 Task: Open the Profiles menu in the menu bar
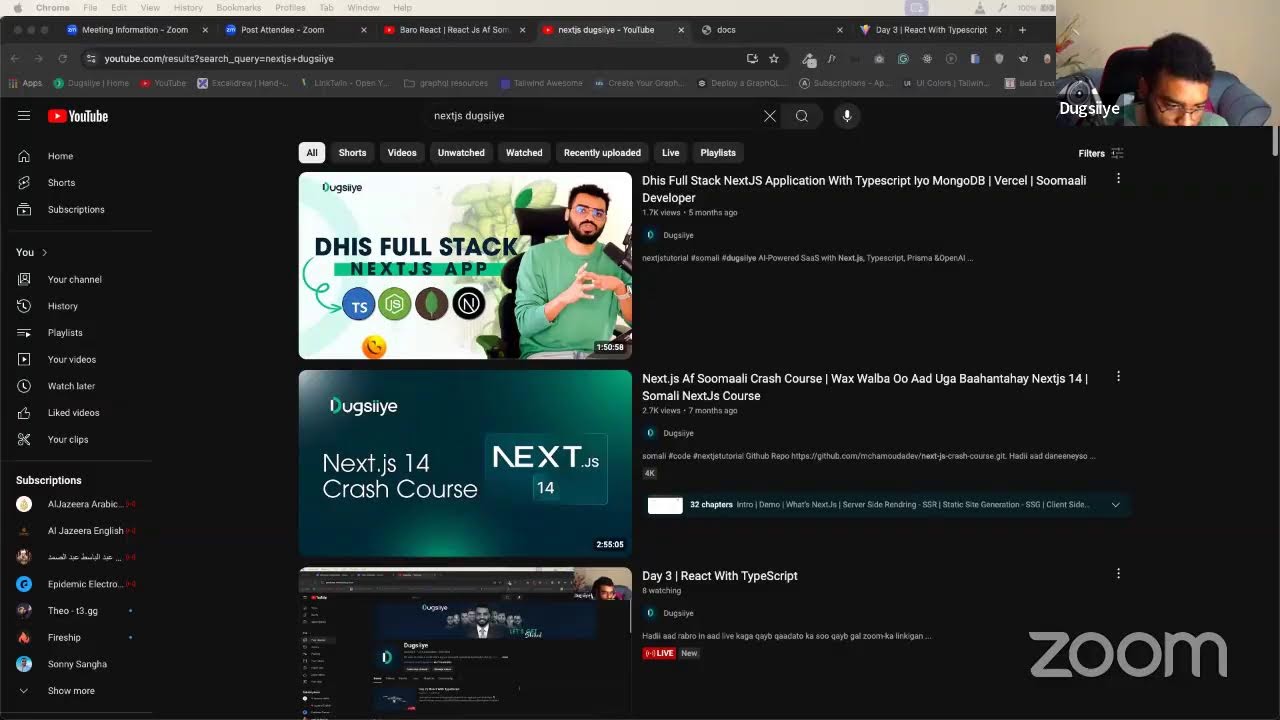(290, 7)
